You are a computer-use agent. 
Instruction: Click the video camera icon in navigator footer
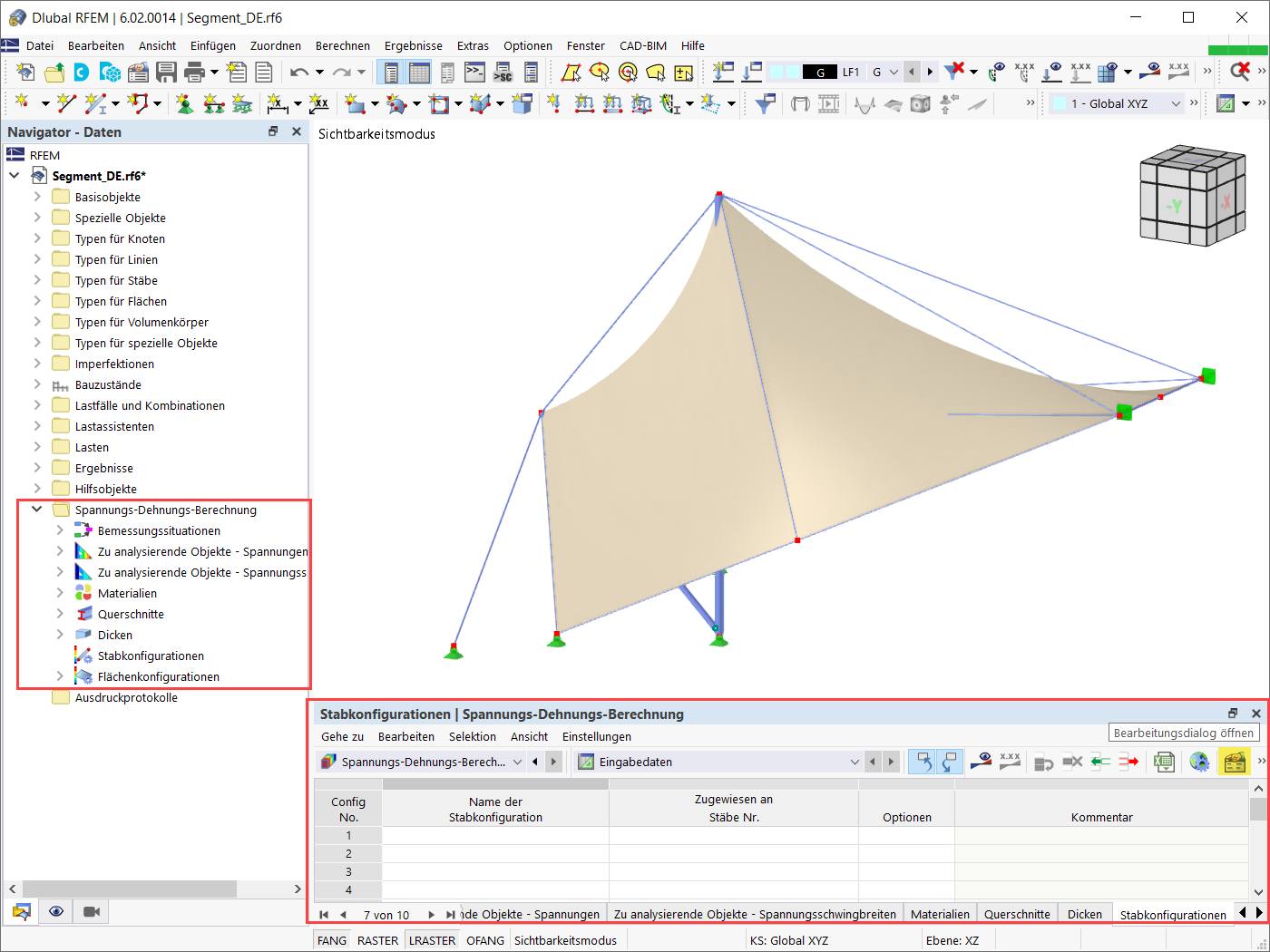[x=91, y=911]
